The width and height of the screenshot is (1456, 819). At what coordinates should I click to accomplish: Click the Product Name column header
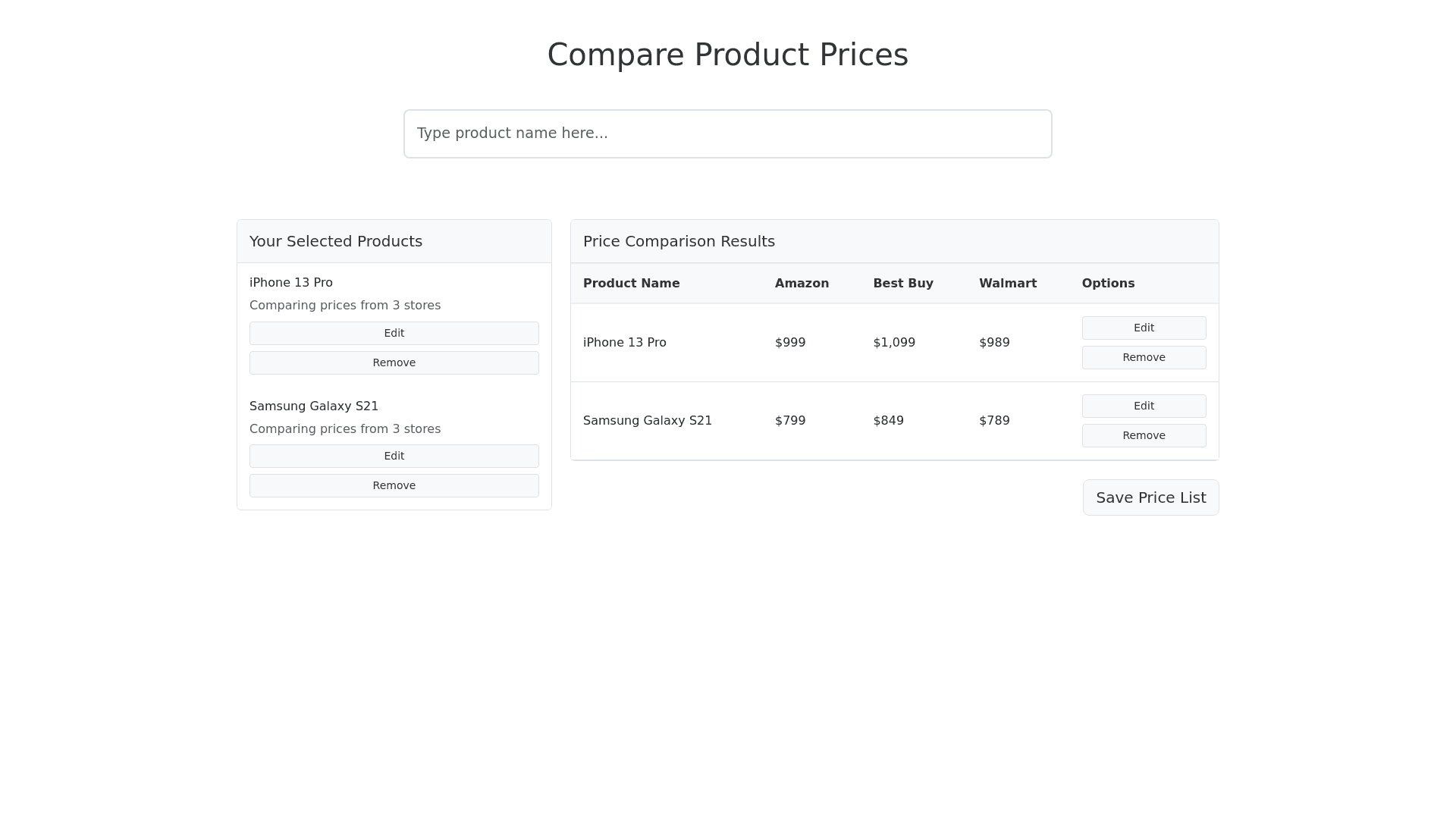(x=631, y=283)
